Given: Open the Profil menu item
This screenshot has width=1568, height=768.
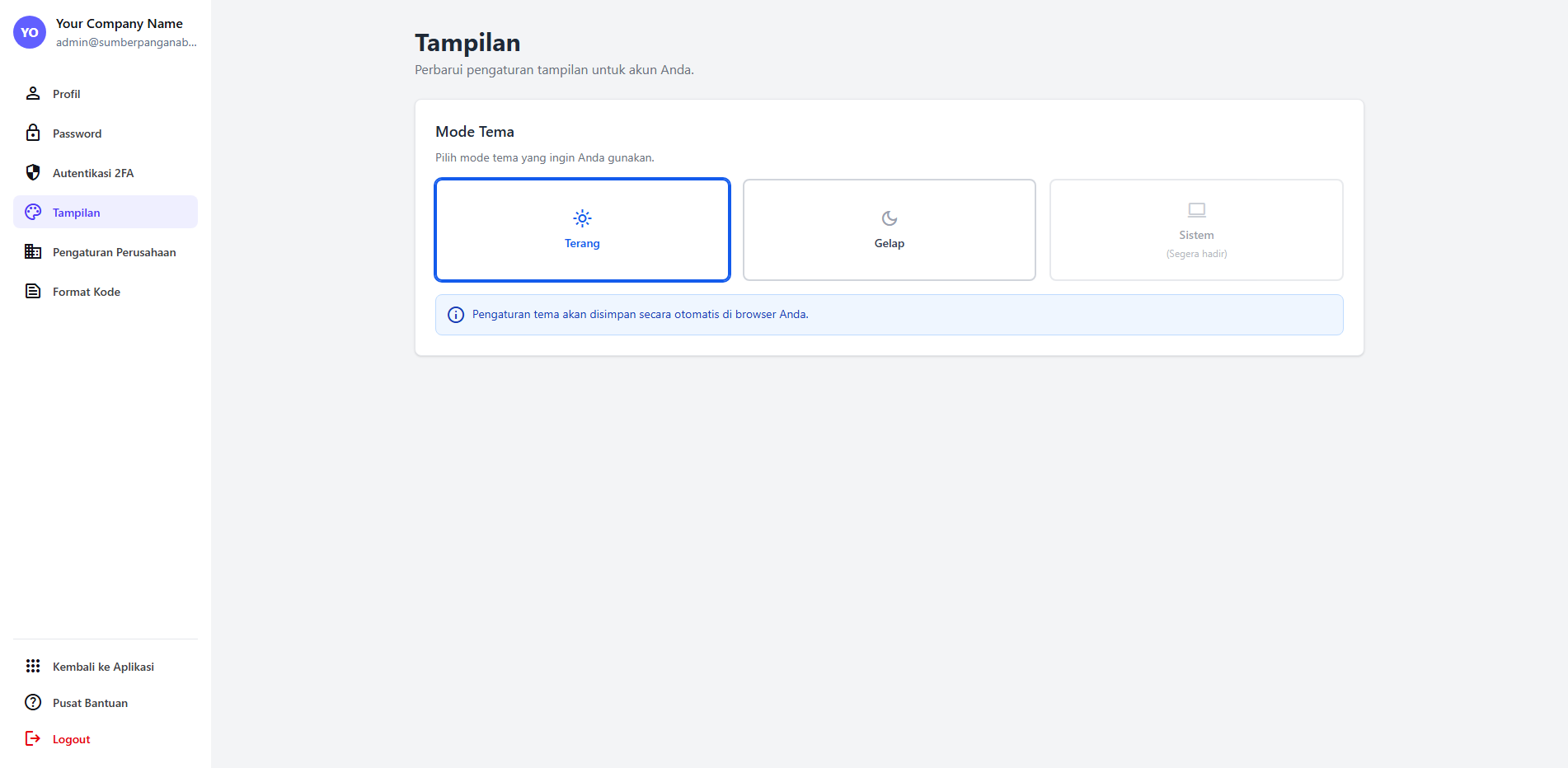Looking at the screenshot, I should tap(67, 94).
